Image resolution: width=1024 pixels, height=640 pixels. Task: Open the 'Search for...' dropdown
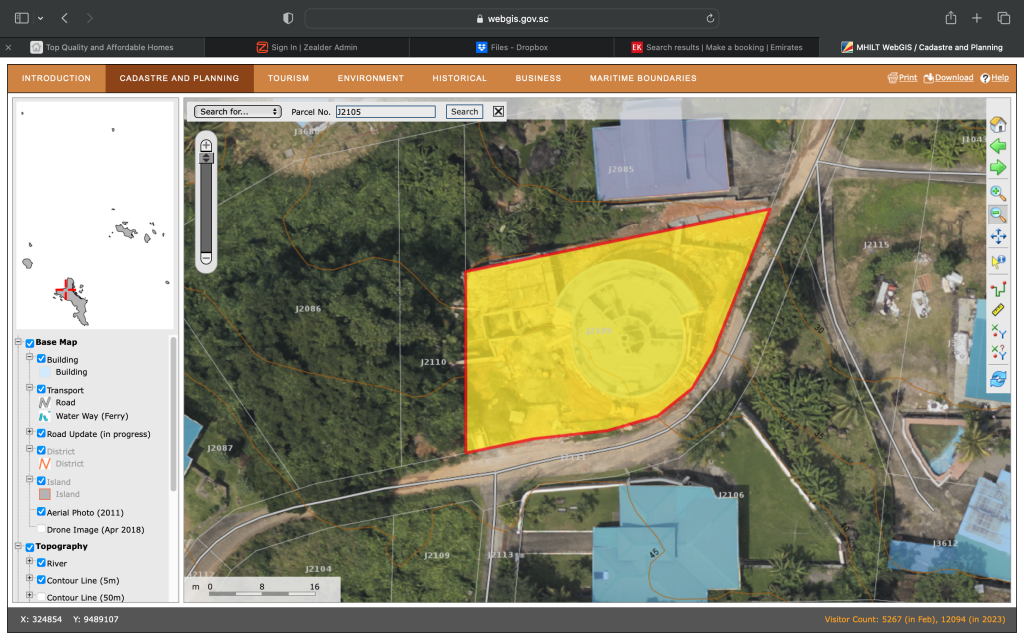[x=238, y=112]
